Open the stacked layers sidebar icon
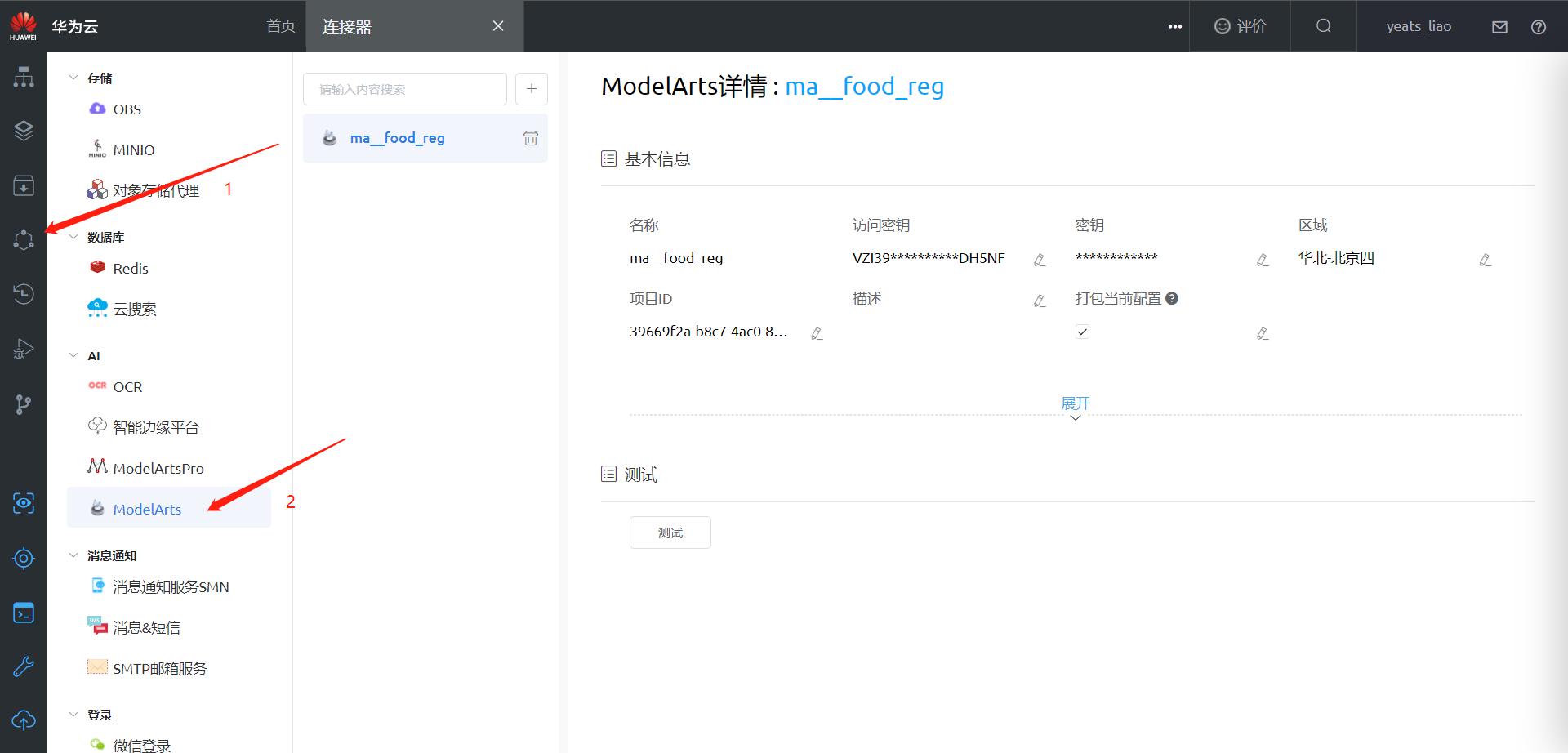1568x753 pixels. [24, 131]
